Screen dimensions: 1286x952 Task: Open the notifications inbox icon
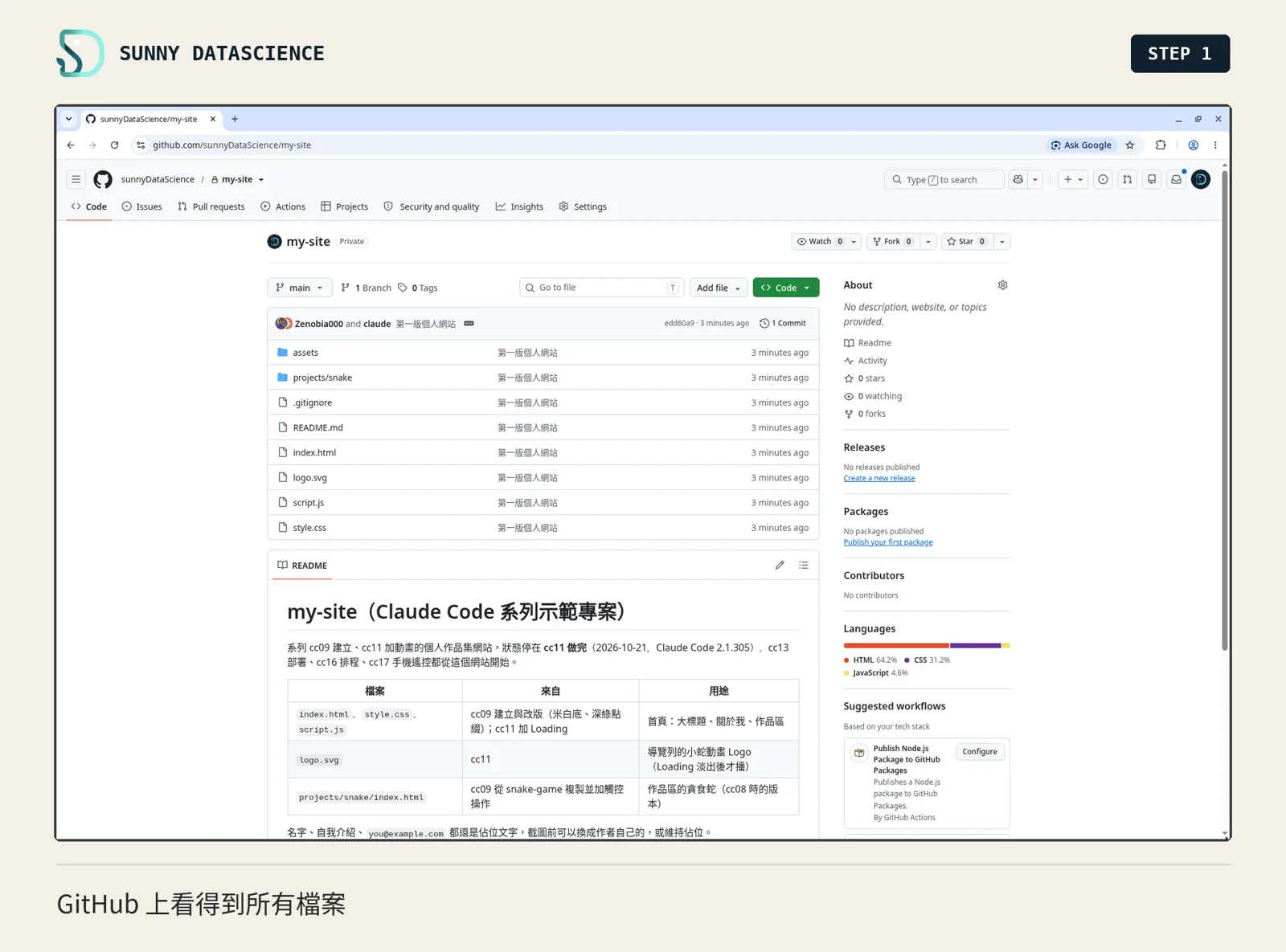1176,179
